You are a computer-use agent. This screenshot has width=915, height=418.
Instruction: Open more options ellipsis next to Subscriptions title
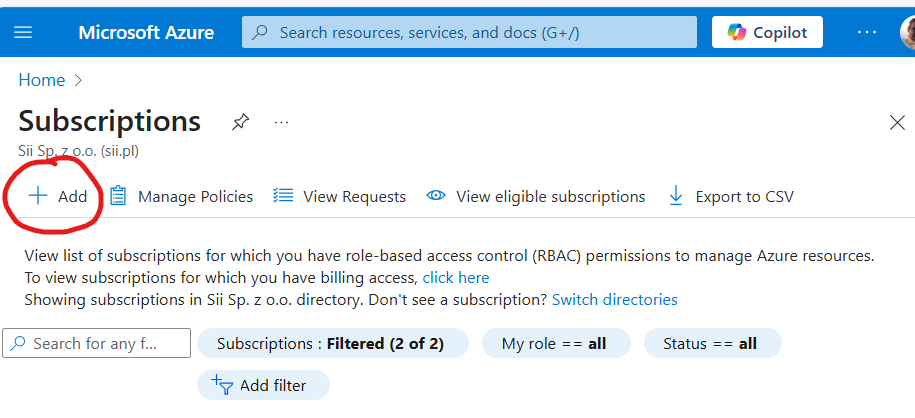click(281, 122)
